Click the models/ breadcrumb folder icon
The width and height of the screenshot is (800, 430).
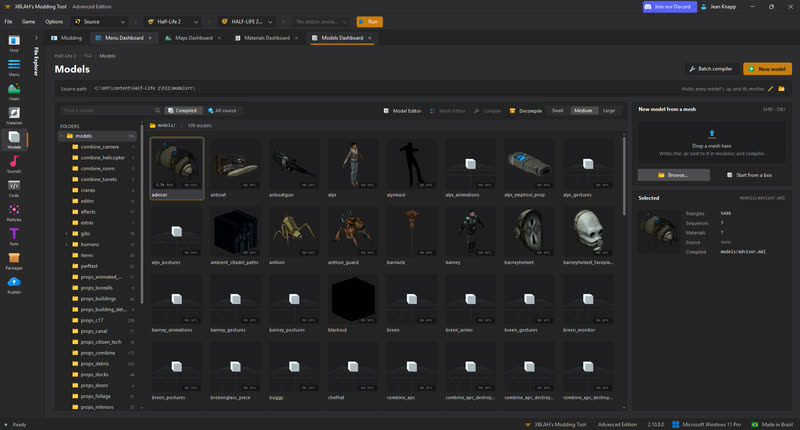pyautogui.click(x=153, y=125)
